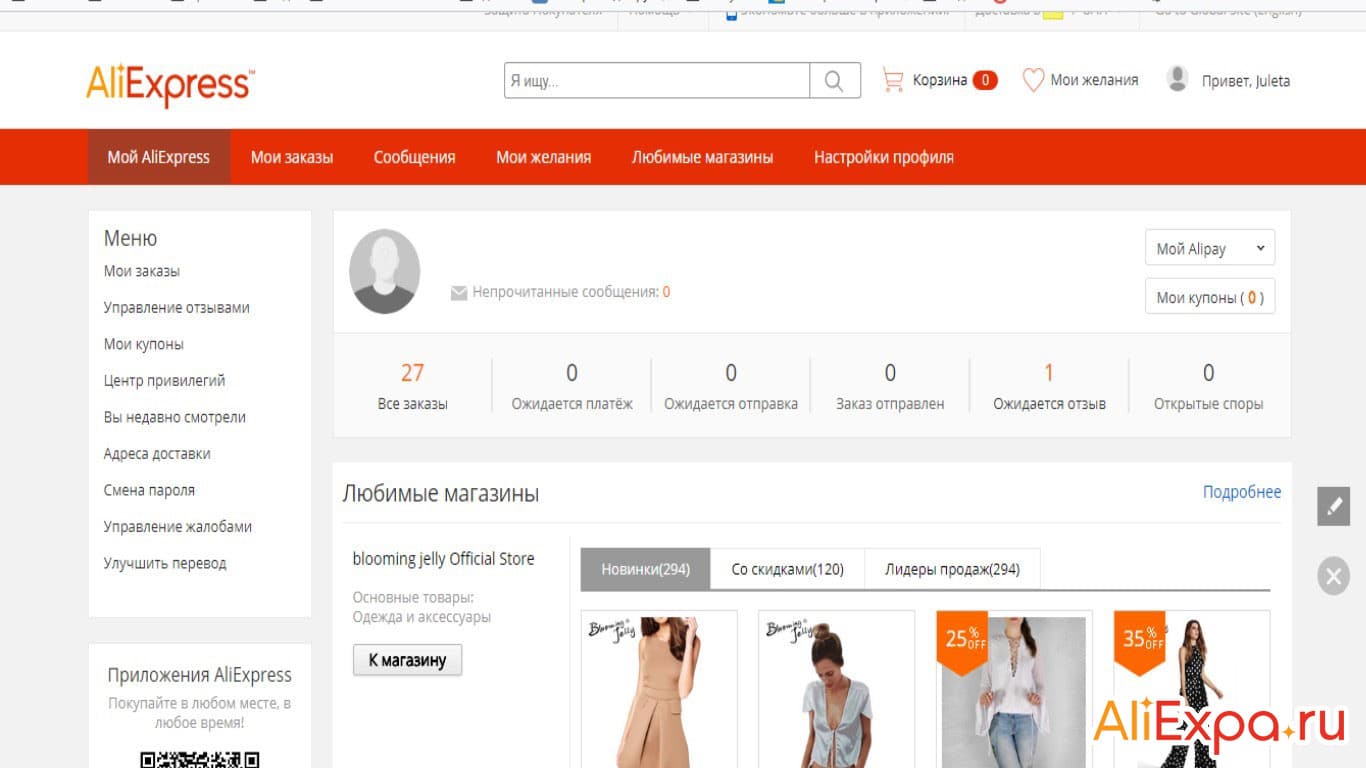1366x768 pixels.
Task: Click the large profile picture placeholder
Action: coord(384,271)
